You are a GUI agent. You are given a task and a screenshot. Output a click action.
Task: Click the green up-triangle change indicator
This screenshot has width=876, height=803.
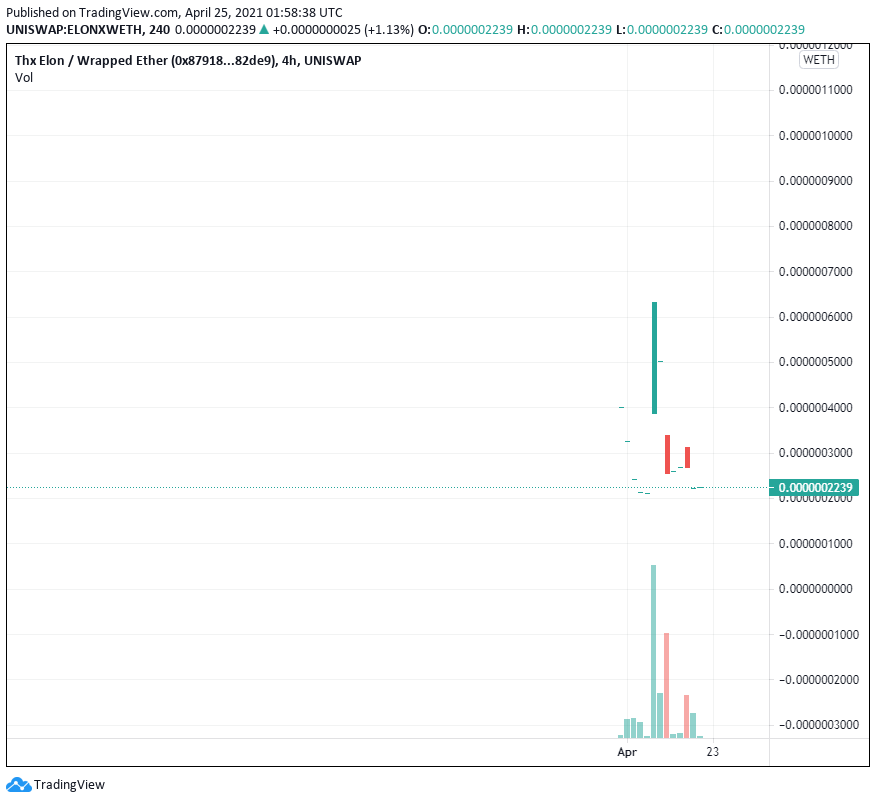(x=264, y=30)
